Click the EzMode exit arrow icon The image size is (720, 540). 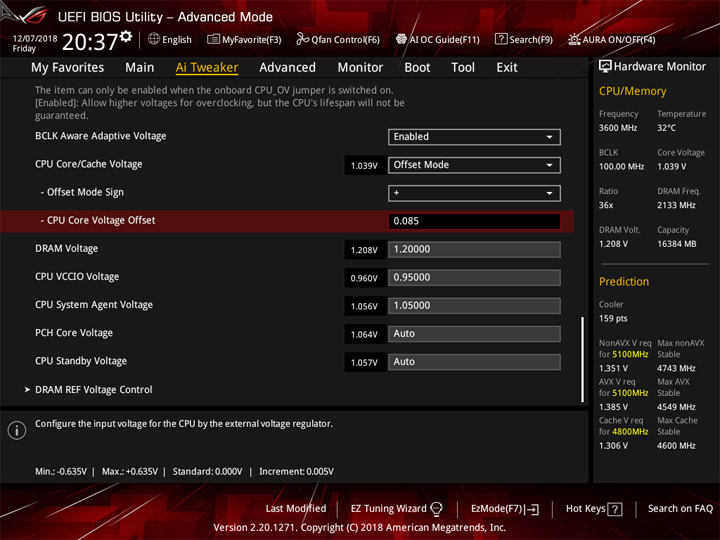pos(532,509)
